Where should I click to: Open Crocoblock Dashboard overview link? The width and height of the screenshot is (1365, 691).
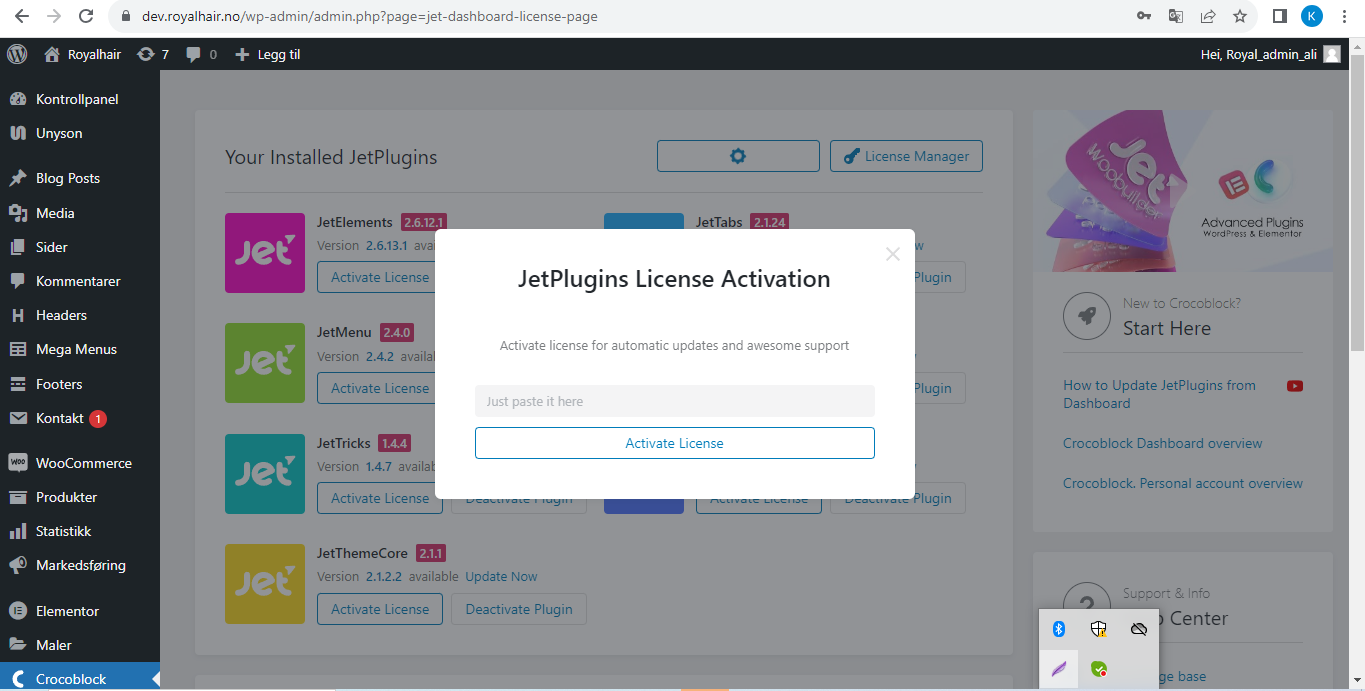click(1163, 443)
